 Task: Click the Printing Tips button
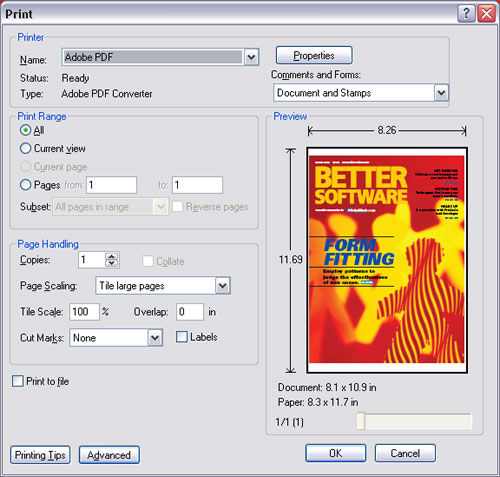click(x=40, y=455)
